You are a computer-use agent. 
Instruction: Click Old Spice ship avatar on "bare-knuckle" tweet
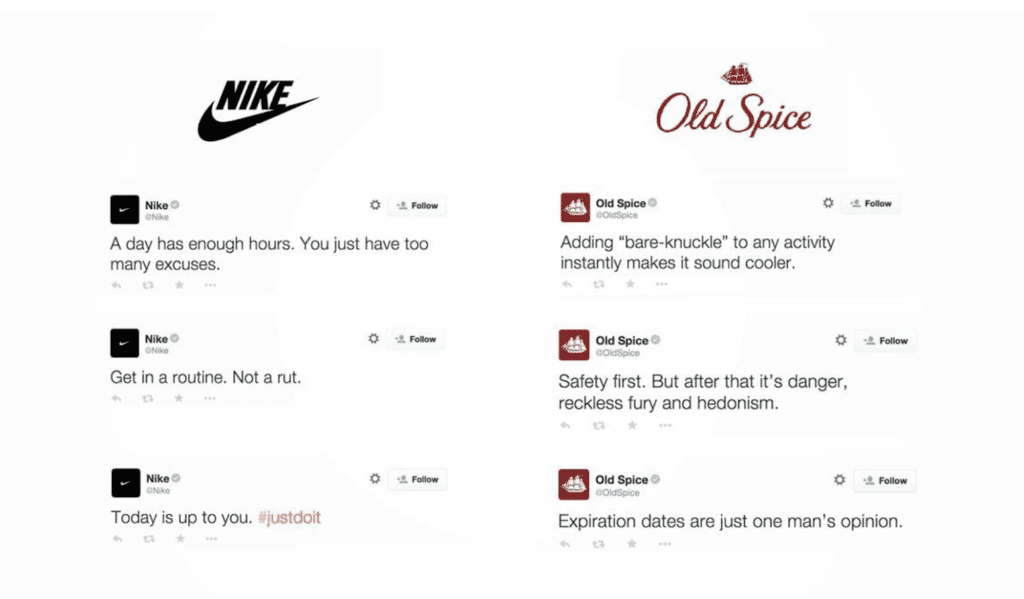[x=575, y=207]
